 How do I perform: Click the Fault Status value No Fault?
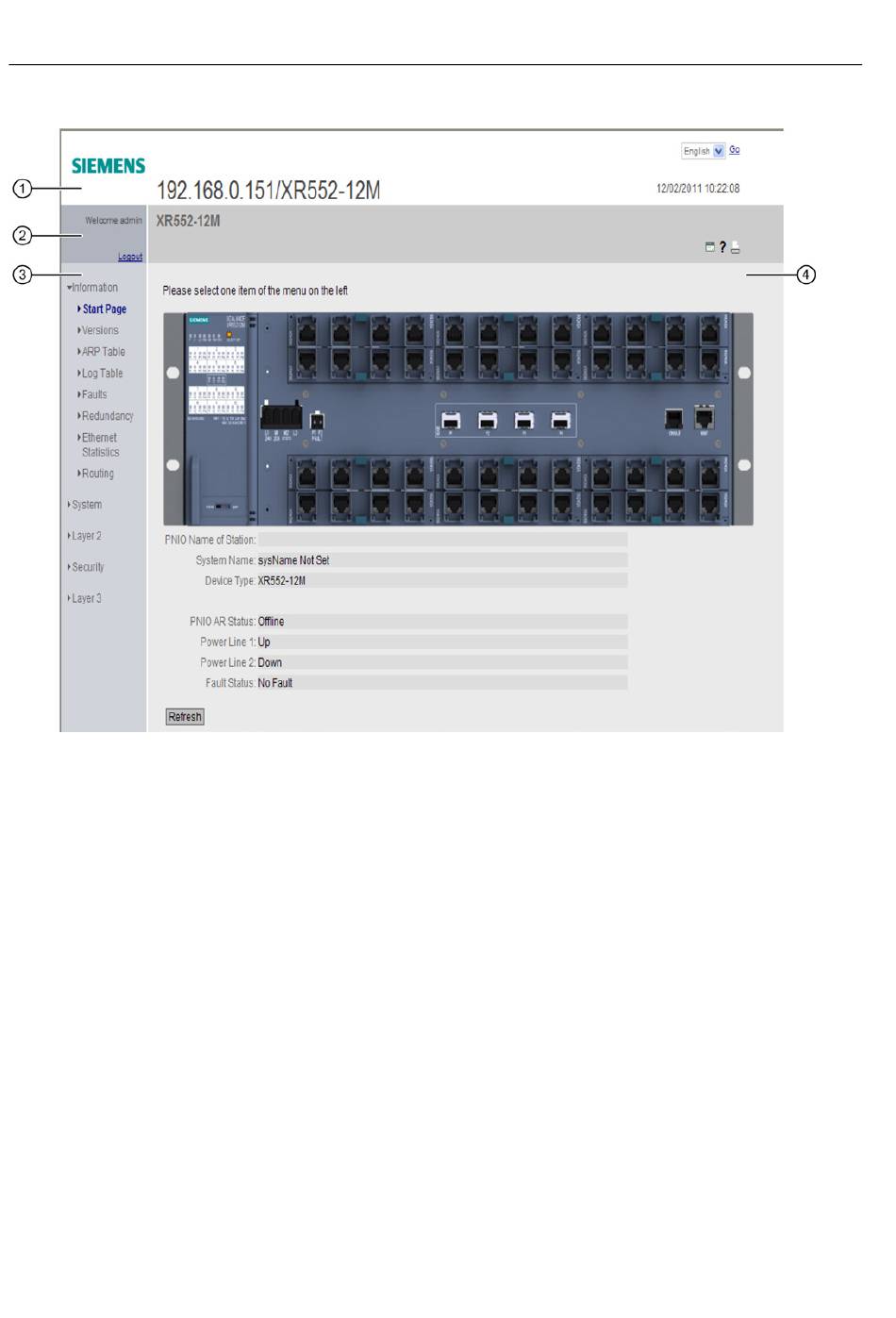[275, 683]
